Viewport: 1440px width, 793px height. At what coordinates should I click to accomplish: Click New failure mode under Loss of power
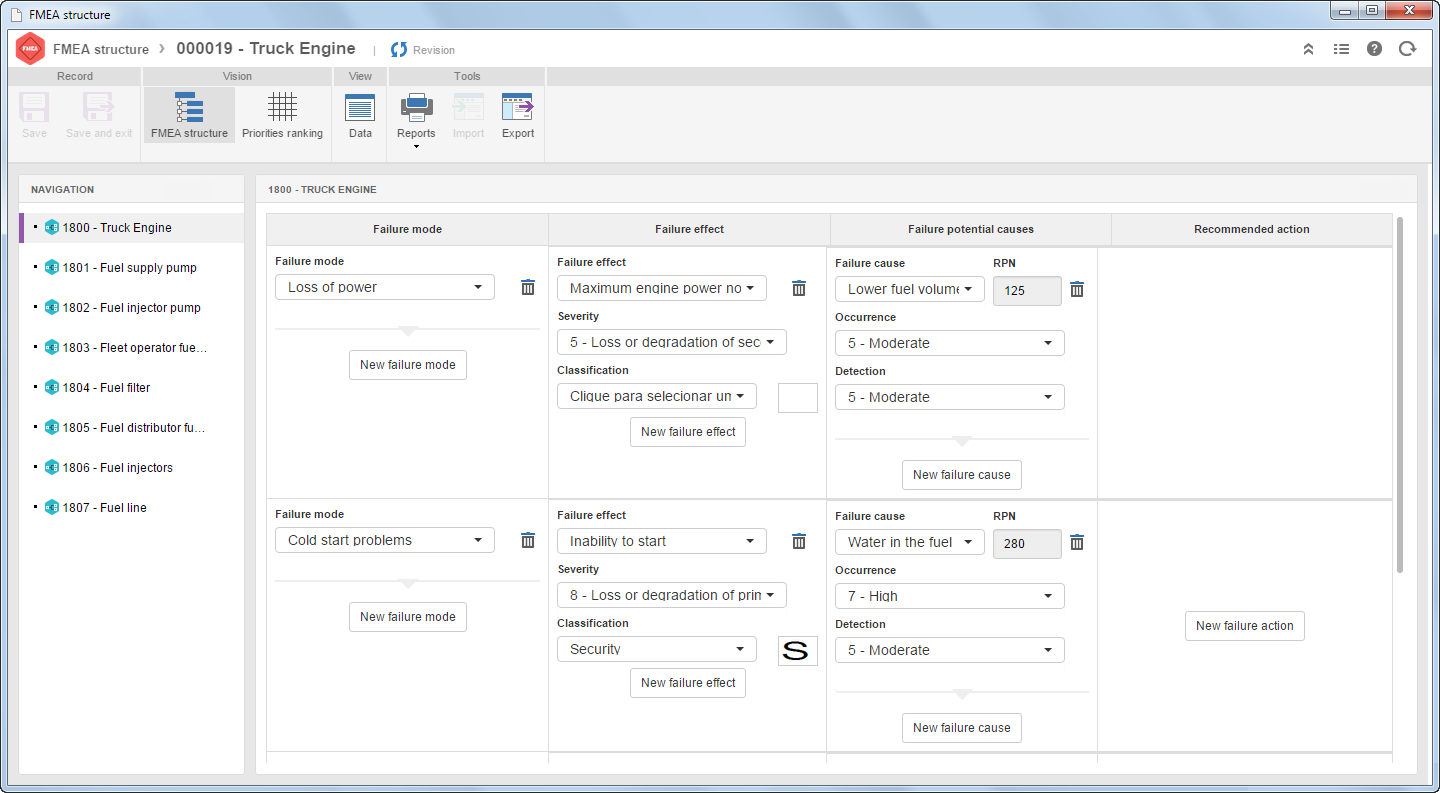coord(408,365)
